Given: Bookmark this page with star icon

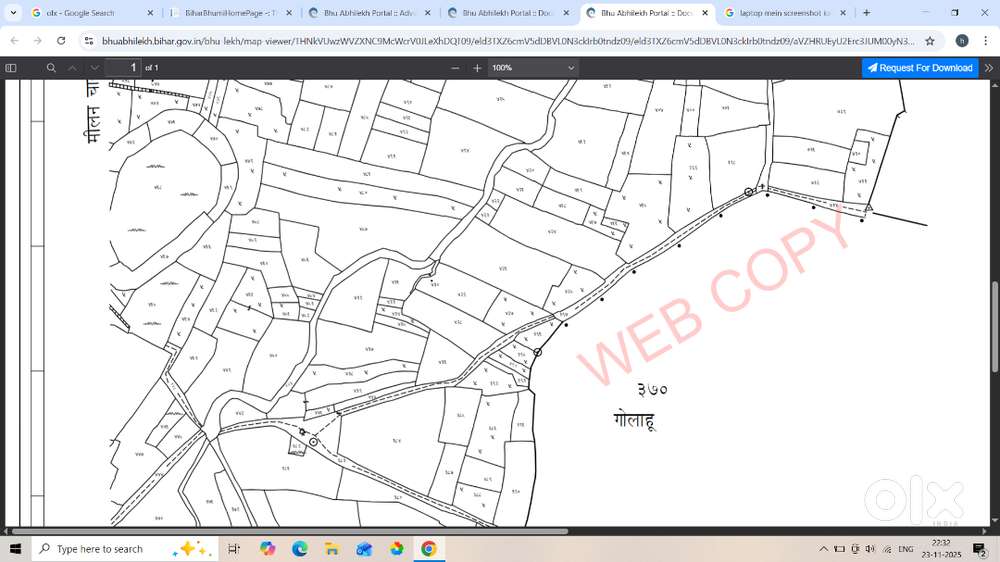Looking at the screenshot, I should [x=930, y=41].
